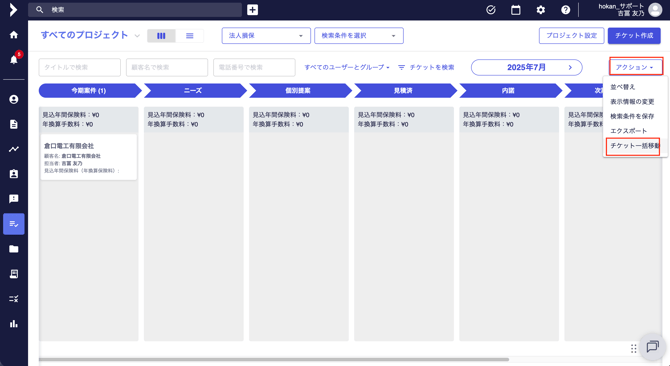Expand the すべてのプロジェクト chevron
Image resolution: width=670 pixels, height=366 pixels.
[137, 35]
